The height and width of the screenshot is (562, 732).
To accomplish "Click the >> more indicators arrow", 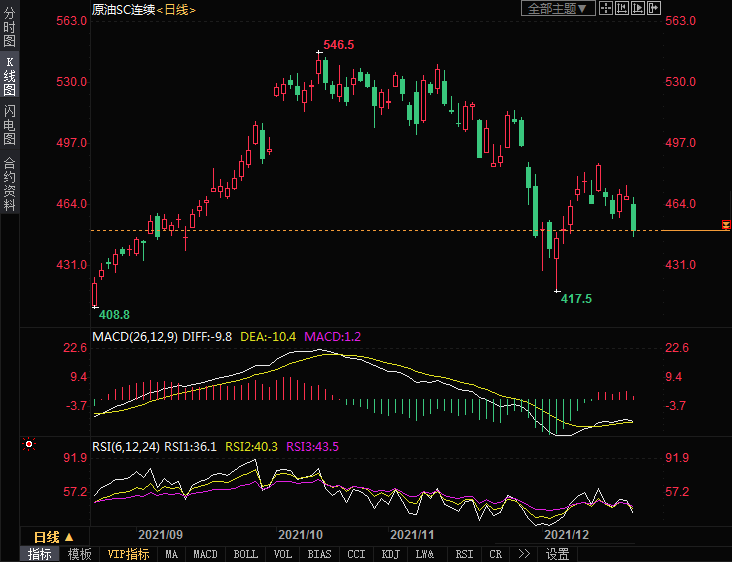I will click(x=524, y=554).
